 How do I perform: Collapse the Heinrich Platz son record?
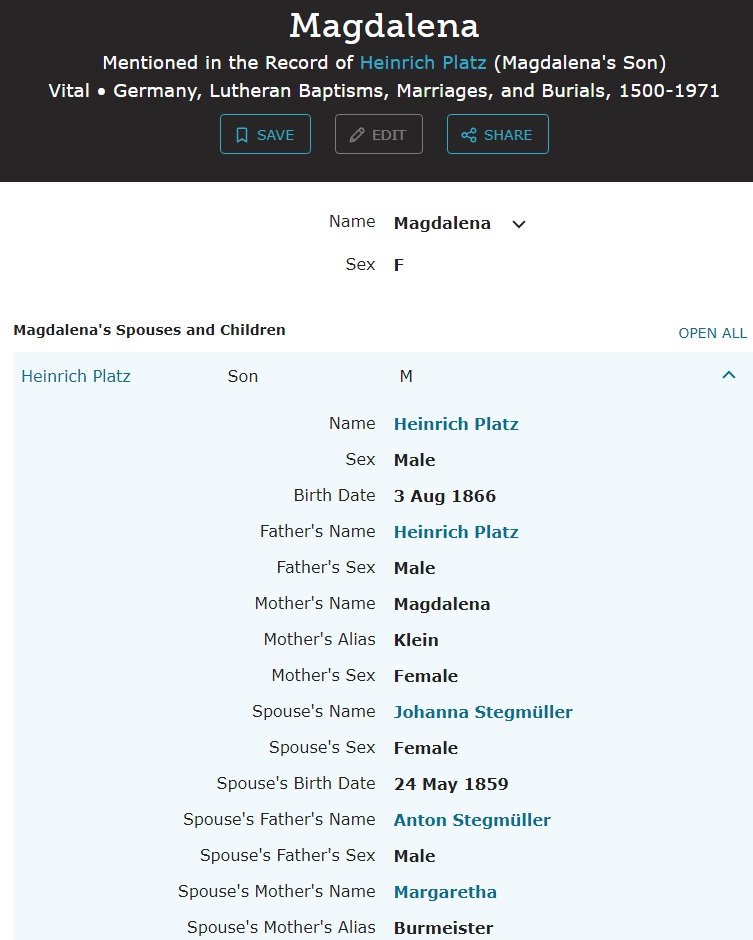pyautogui.click(x=729, y=375)
